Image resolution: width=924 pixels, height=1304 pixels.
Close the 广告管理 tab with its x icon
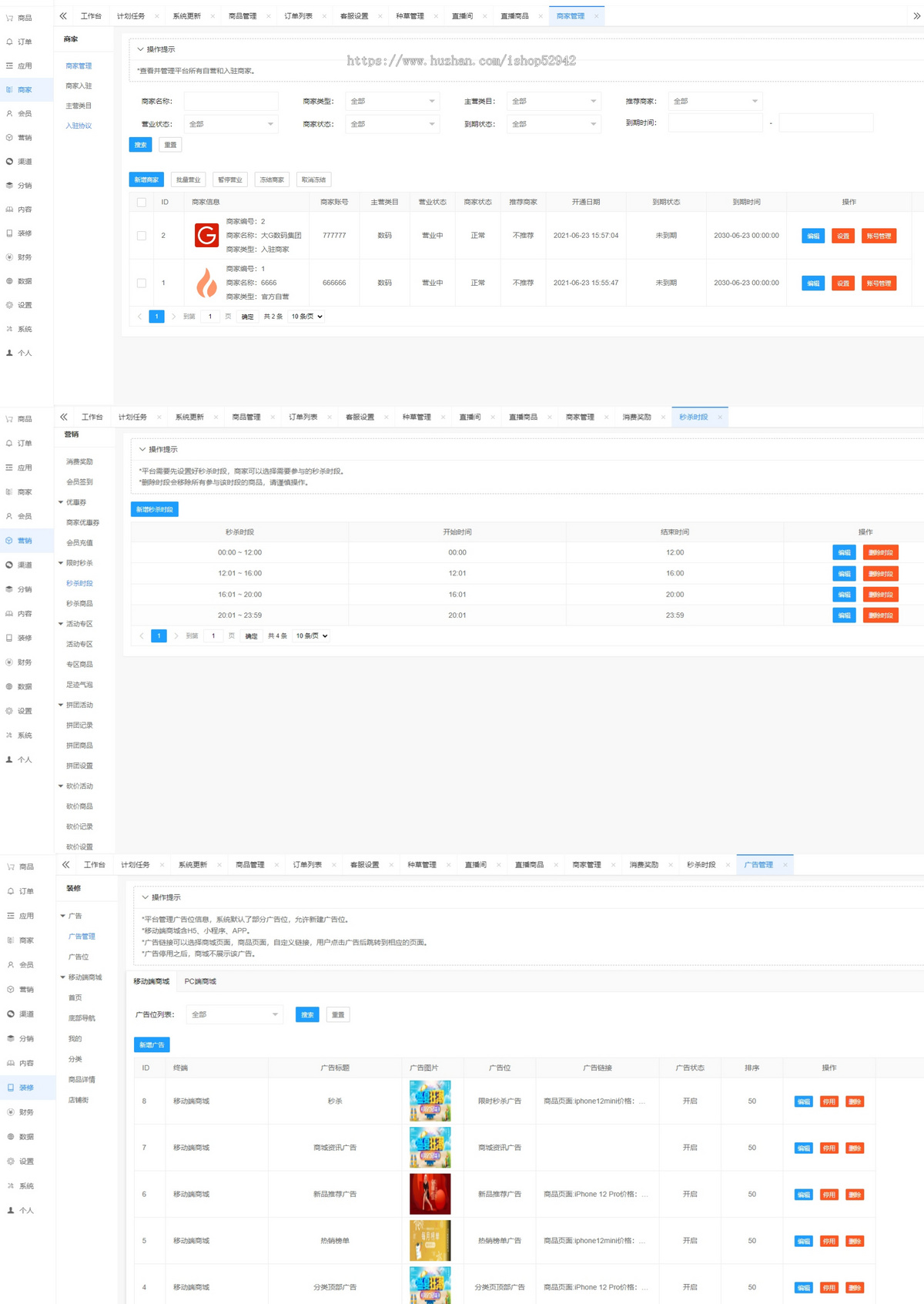[x=785, y=865]
